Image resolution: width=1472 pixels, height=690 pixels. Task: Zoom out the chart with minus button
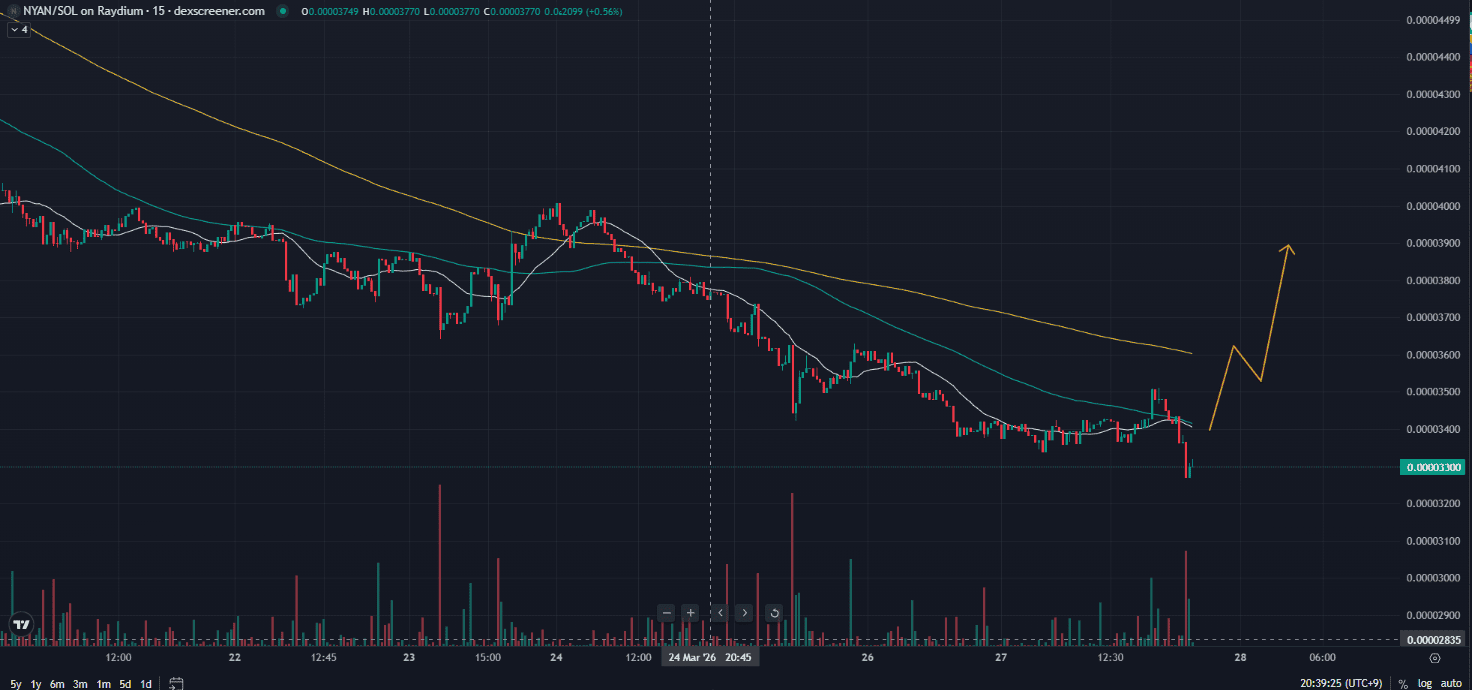[666, 612]
